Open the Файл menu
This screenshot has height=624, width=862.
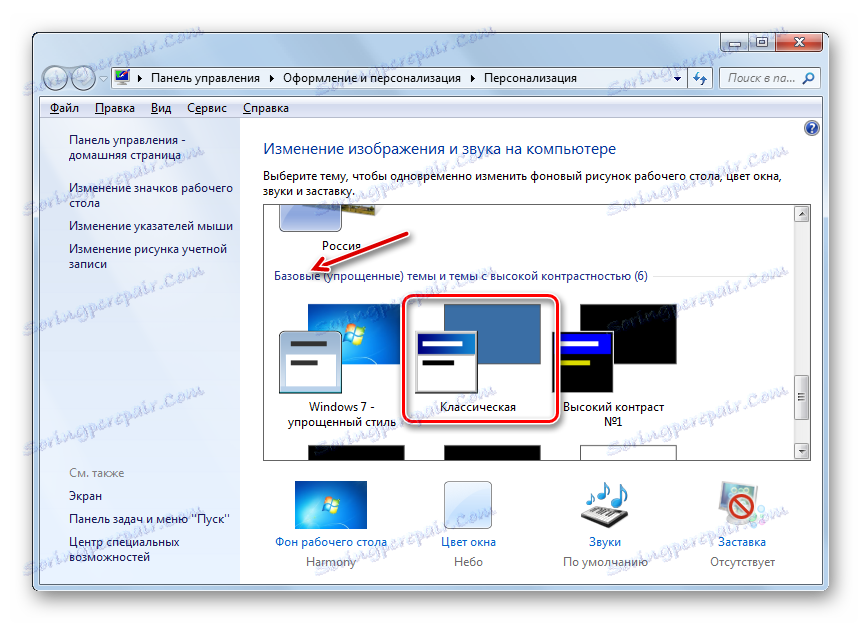[64, 108]
